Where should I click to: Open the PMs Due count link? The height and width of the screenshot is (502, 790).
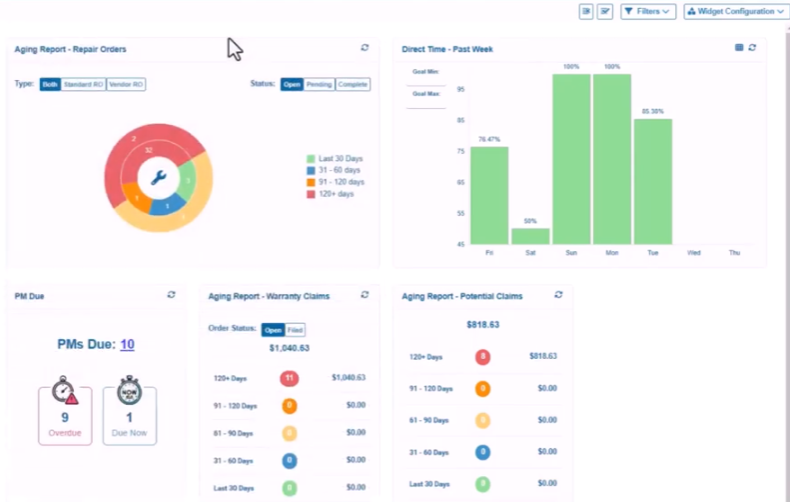tap(128, 345)
